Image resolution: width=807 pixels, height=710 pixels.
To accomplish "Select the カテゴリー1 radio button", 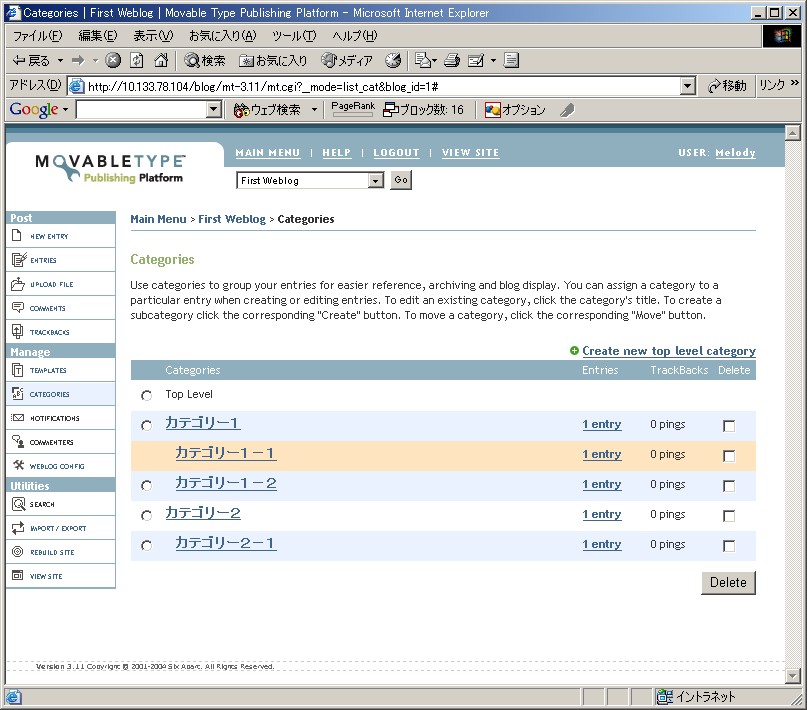I will click(147, 425).
